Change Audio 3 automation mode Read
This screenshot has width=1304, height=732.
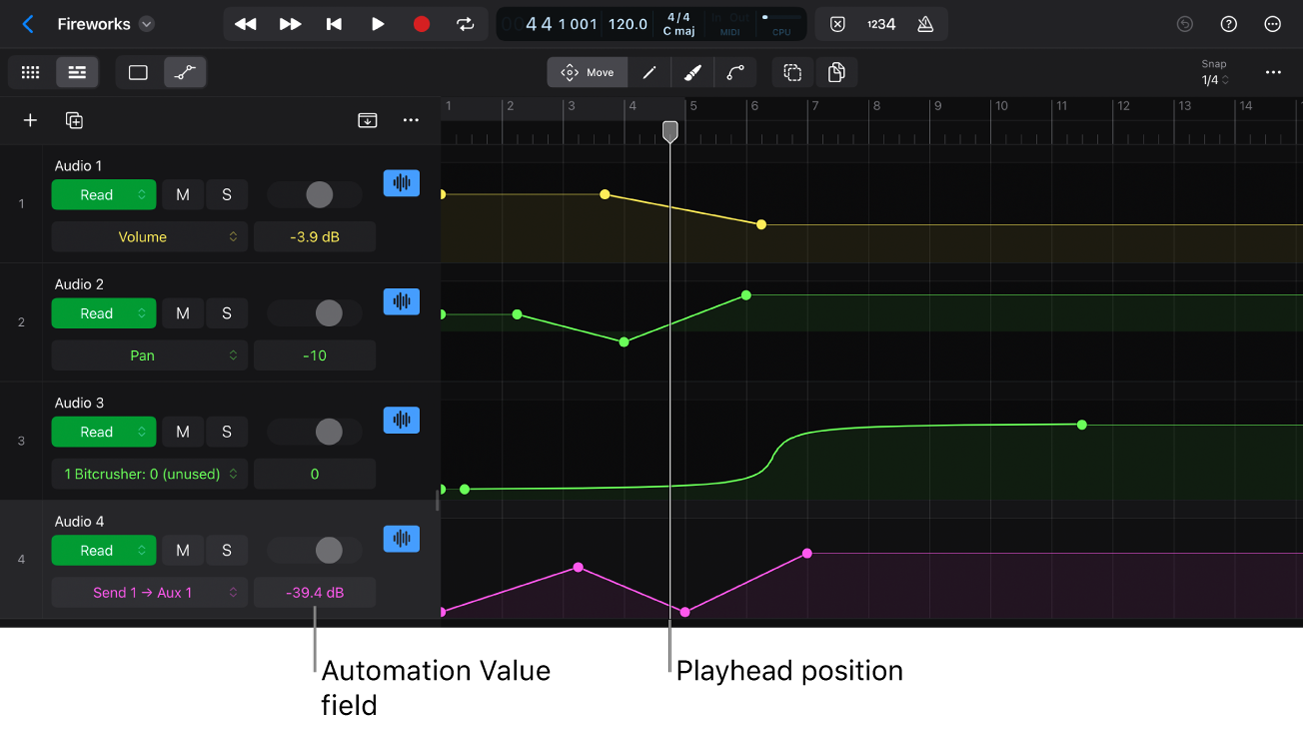(104, 432)
